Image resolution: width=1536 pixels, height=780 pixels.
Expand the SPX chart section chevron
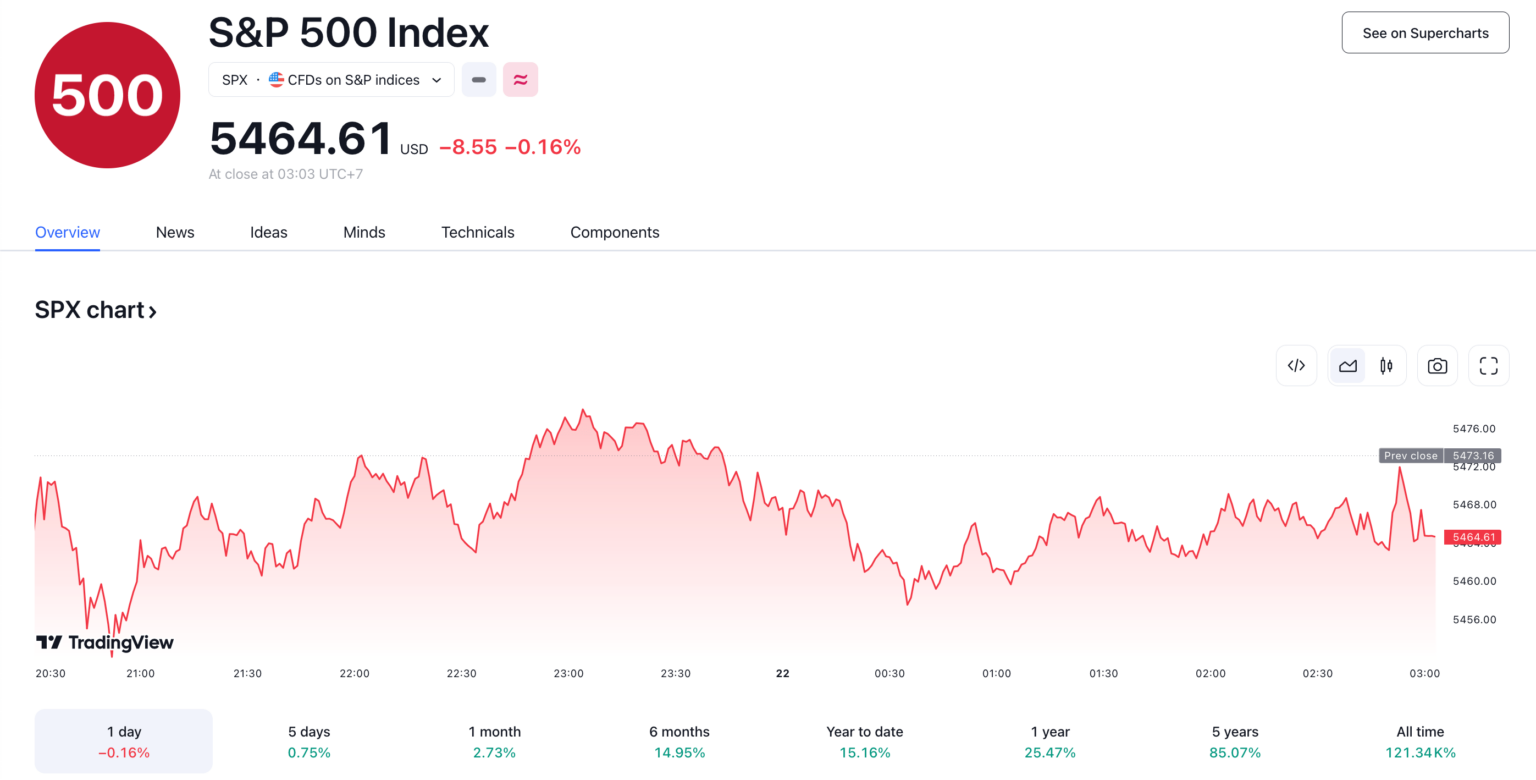153,311
